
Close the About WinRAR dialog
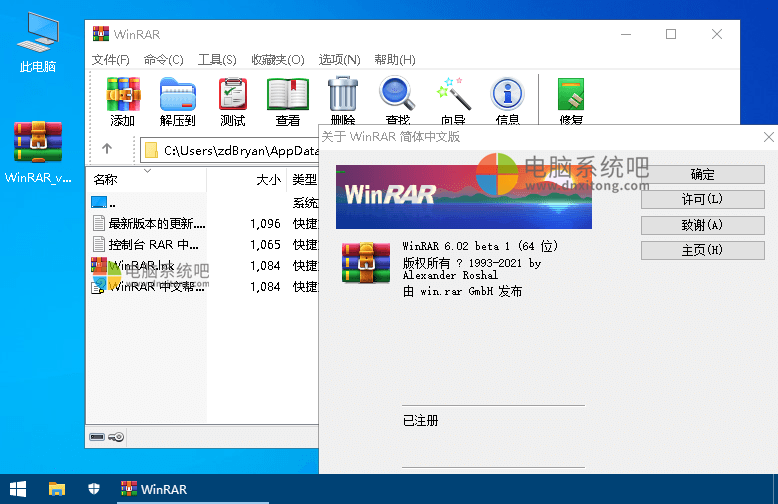tap(769, 137)
